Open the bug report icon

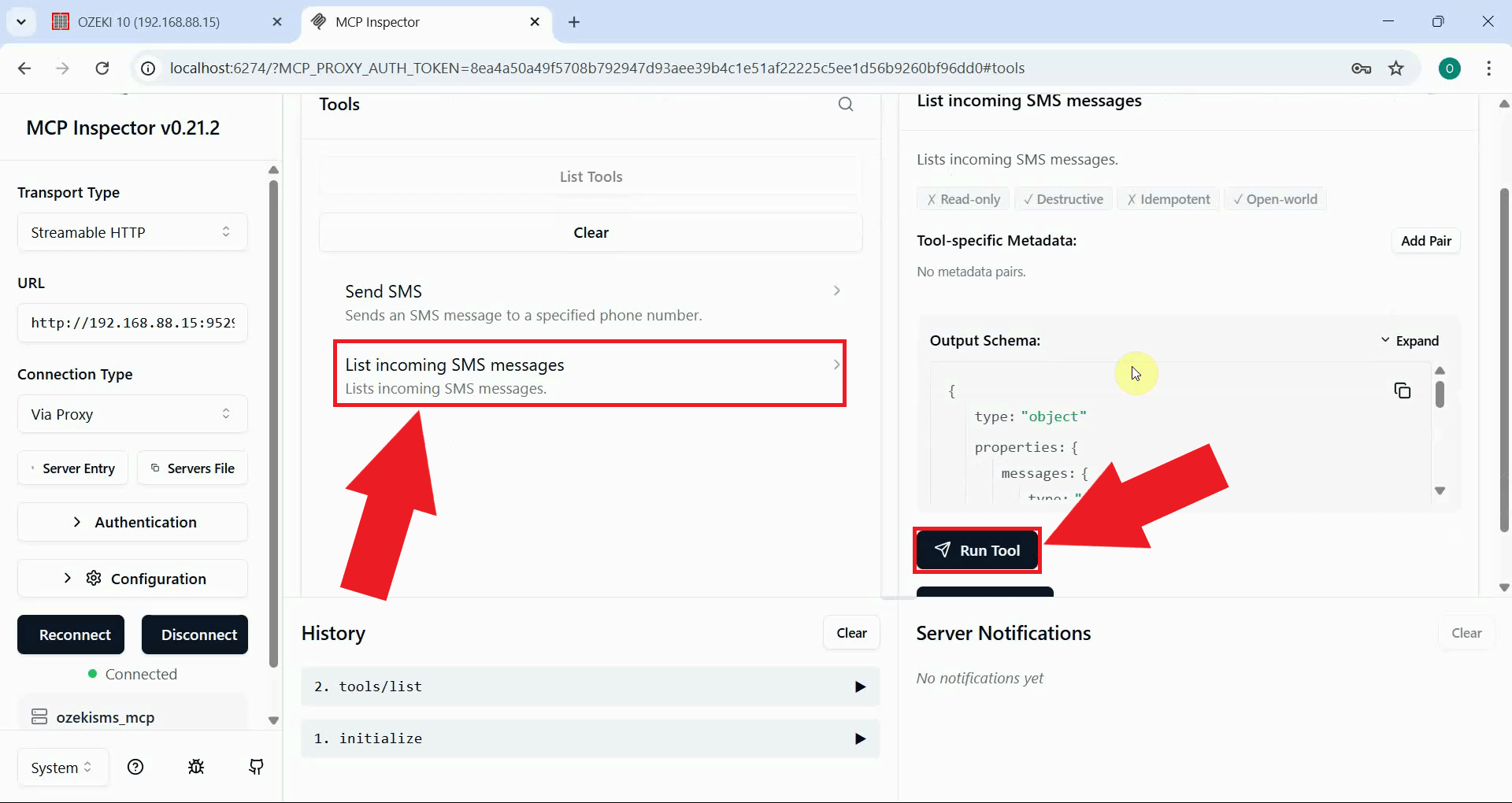196,767
